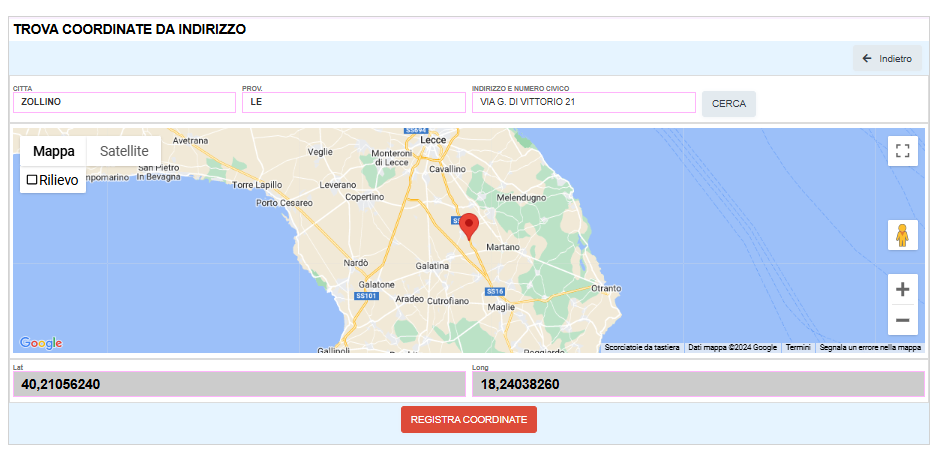Search the address with CERCA
Viewport: 939px width, 454px height.
click(729, 104)
